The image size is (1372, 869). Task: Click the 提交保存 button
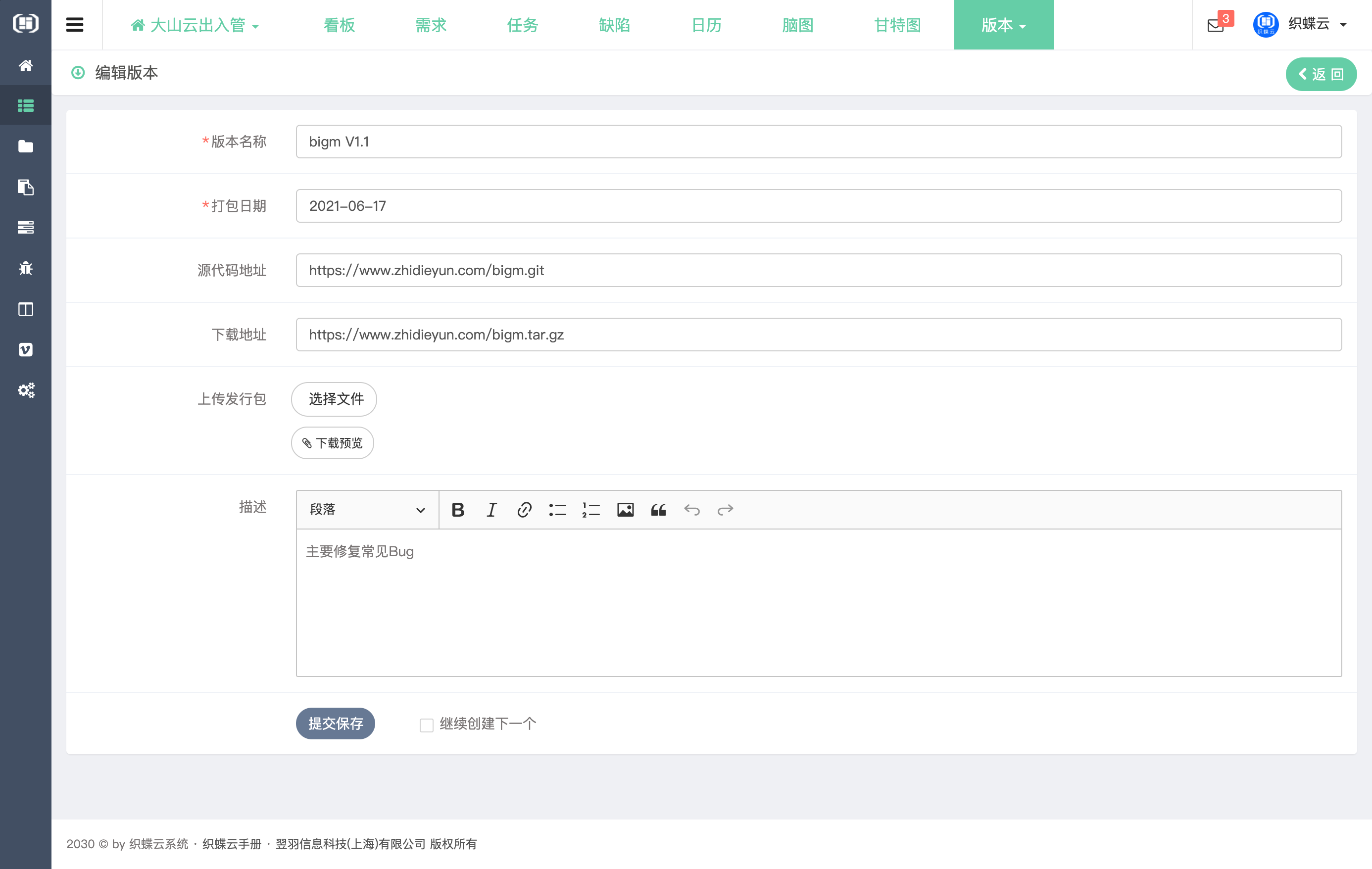[x=335, y=724]
